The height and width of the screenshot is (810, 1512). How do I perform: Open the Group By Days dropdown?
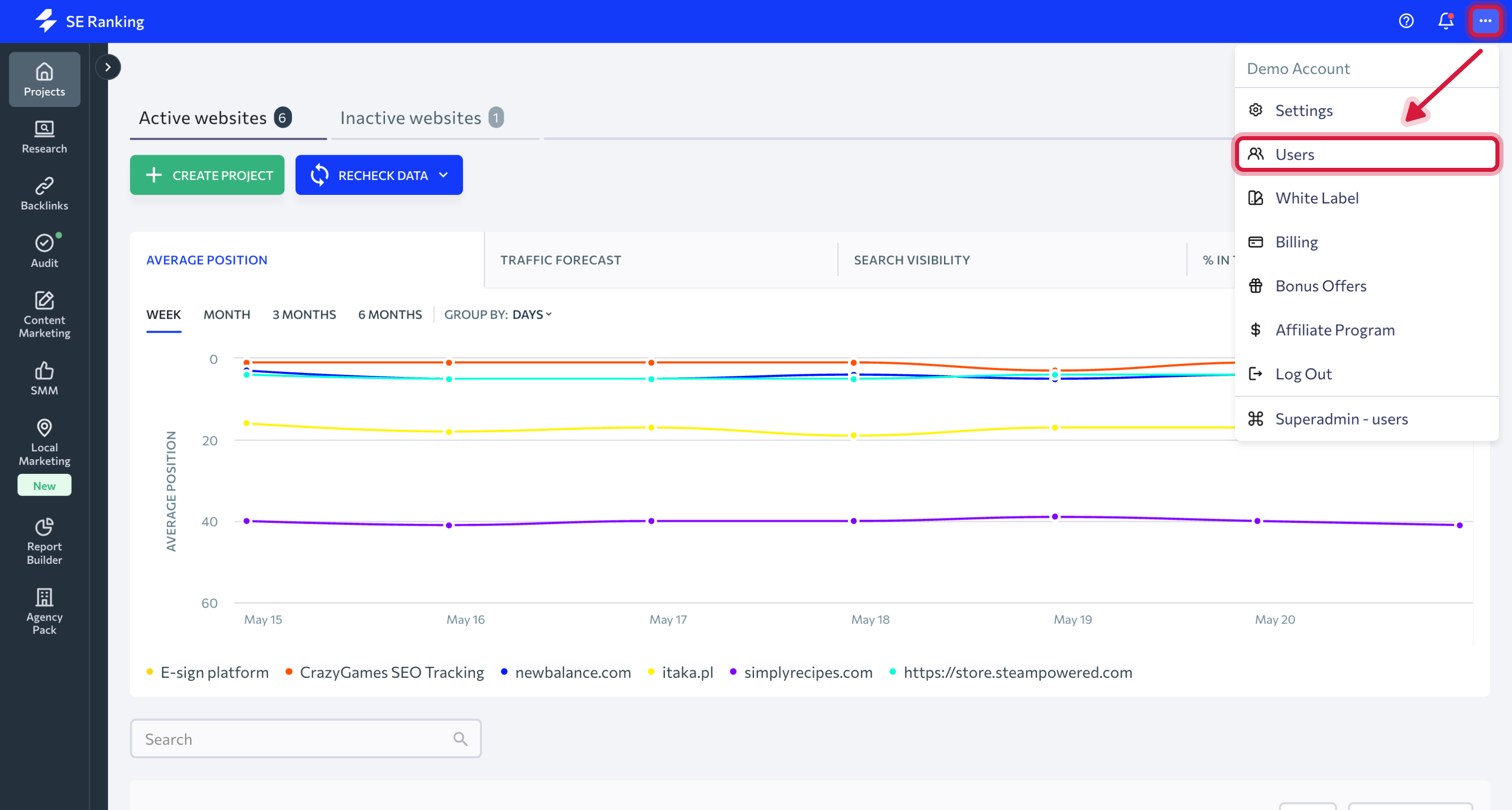pos(531,315)
